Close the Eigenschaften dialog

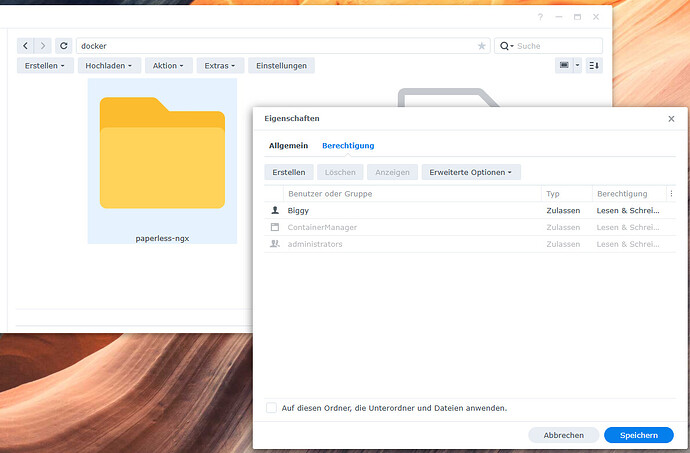[671, 118]
